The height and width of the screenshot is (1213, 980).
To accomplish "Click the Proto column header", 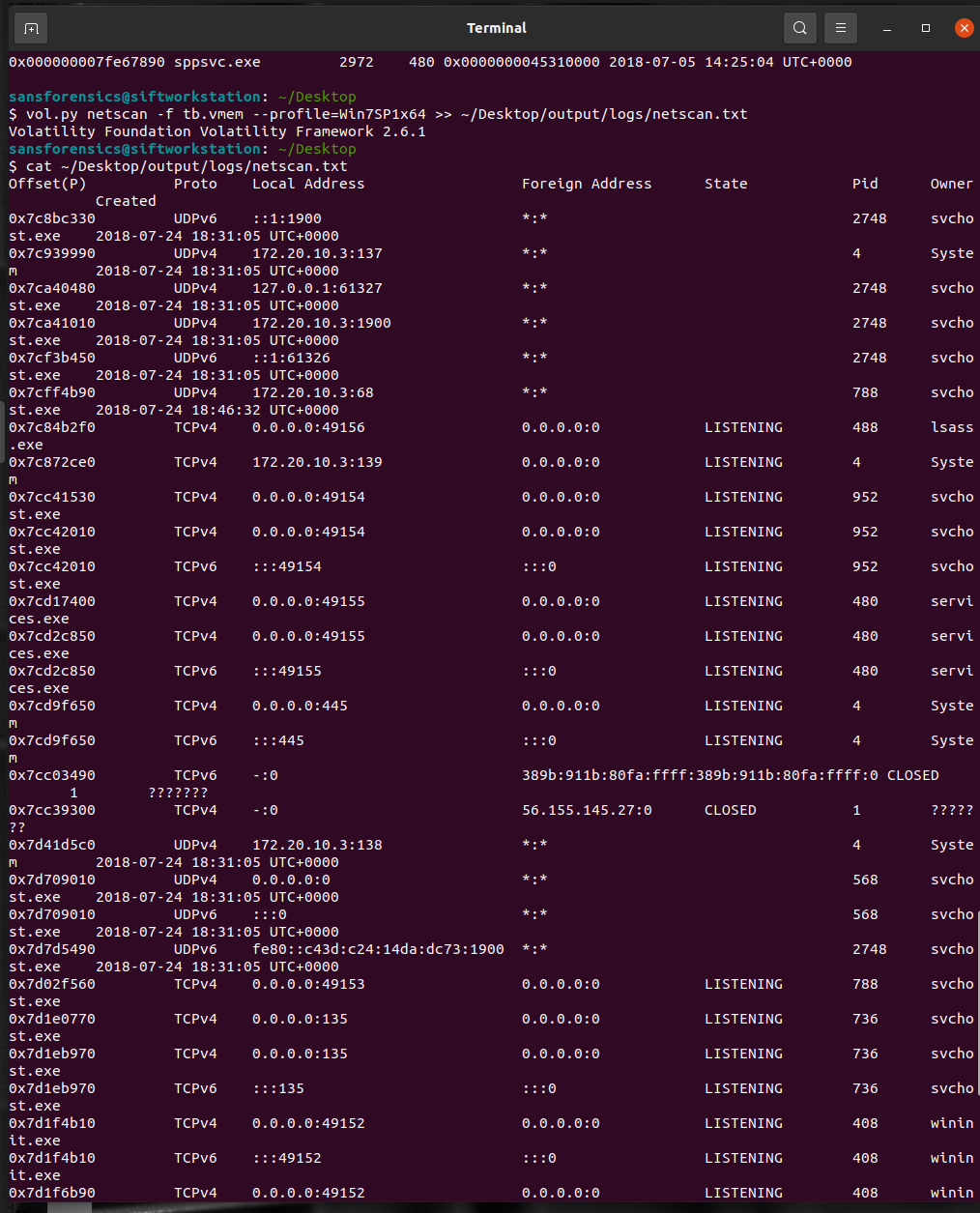I will pos(195,184).
